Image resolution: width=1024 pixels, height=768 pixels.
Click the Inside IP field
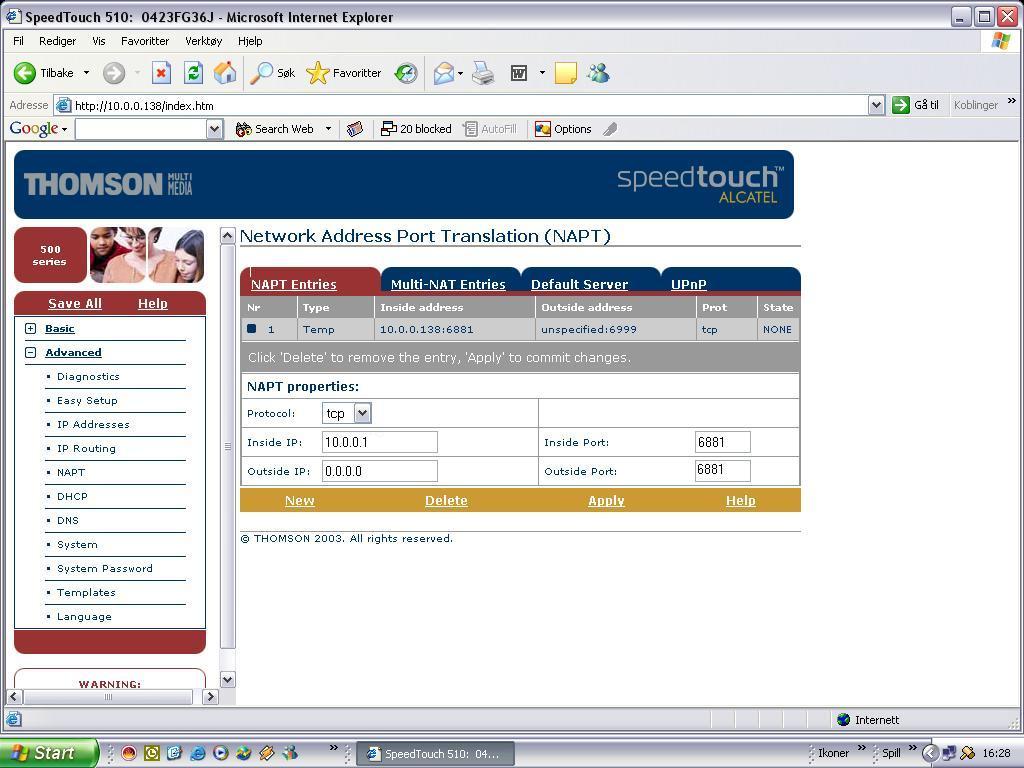point(379,442)
